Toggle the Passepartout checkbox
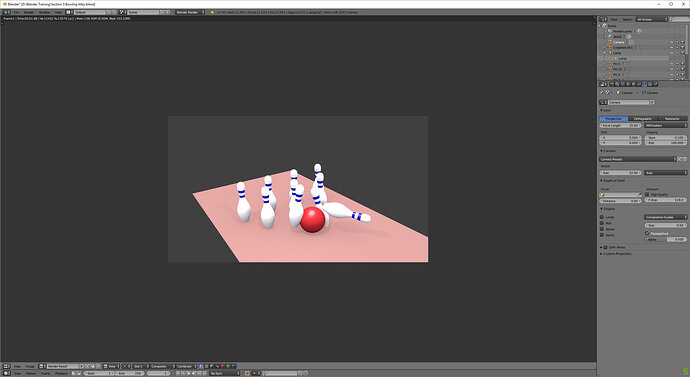Screen dimensions: 690x377 click(x=647, y=233)
